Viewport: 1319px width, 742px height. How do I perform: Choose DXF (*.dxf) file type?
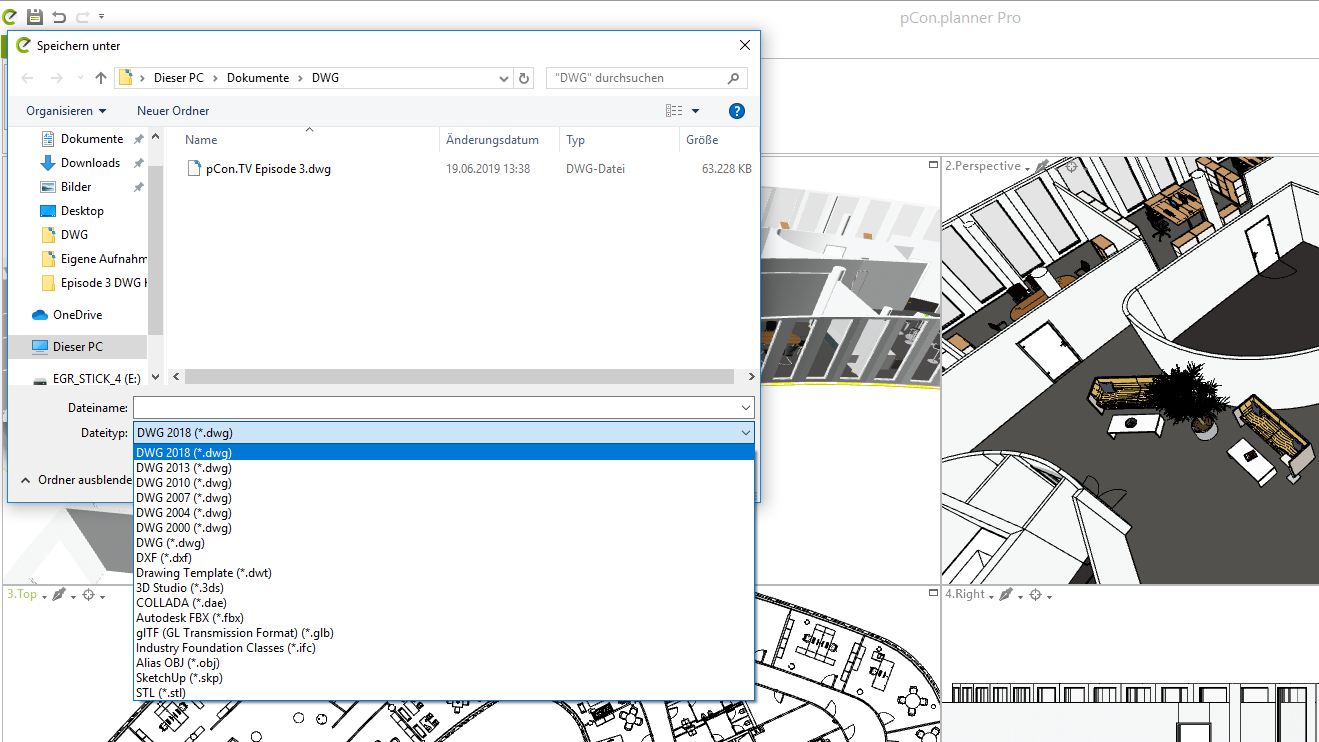(444, 558)
